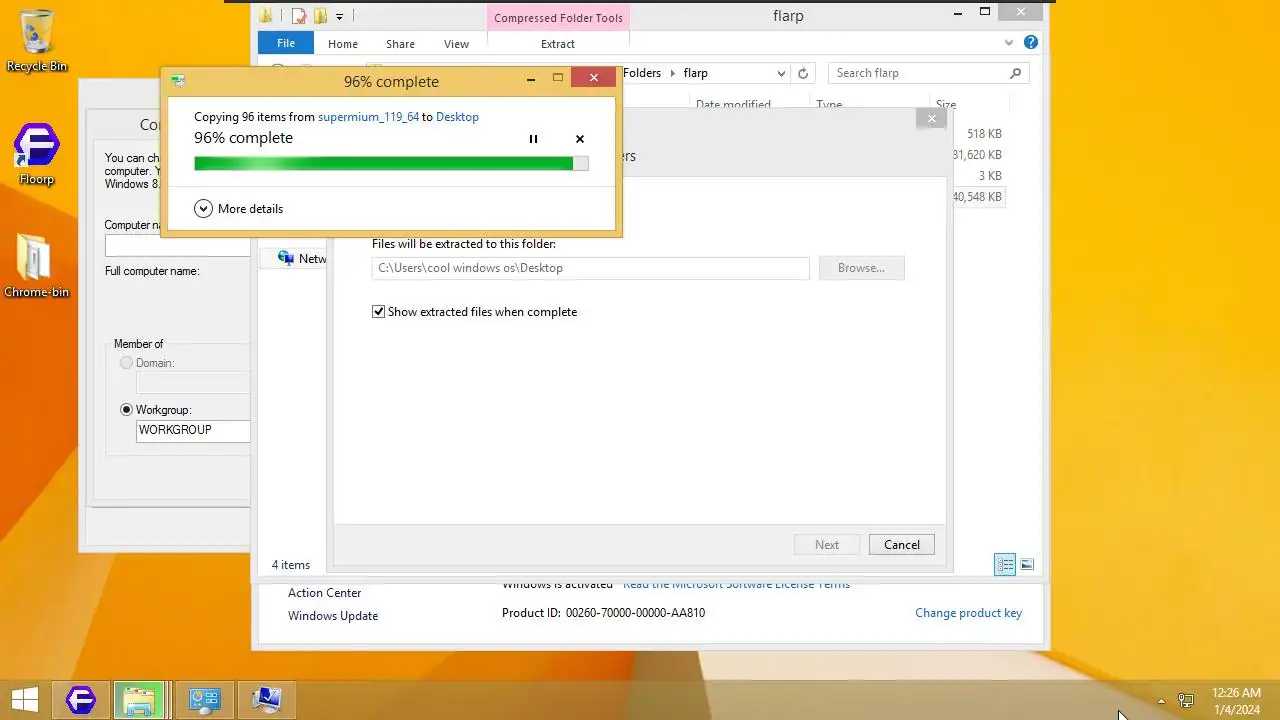This screenshot has width=1280, height=720.
Task: Click the extraction destination path field
Action: 590,268
